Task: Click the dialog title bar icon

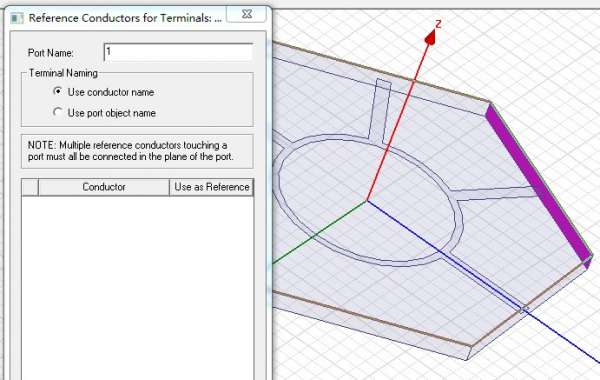Action: pos(17,18)
